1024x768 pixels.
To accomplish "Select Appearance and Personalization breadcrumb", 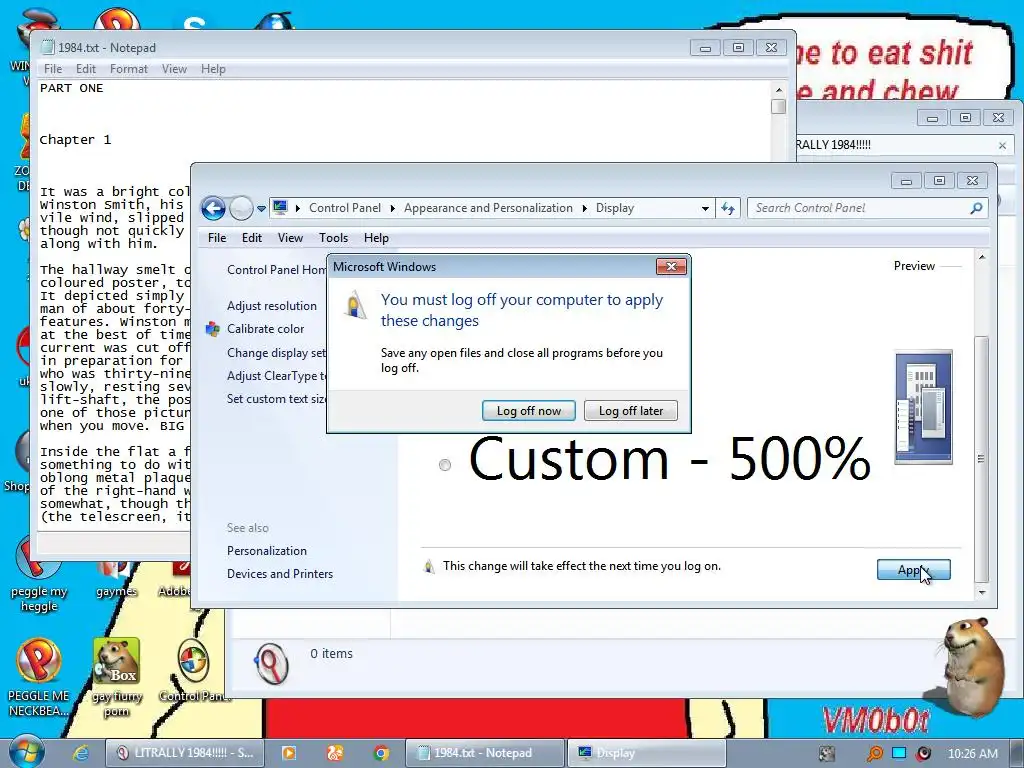I will tap(488, 208).
